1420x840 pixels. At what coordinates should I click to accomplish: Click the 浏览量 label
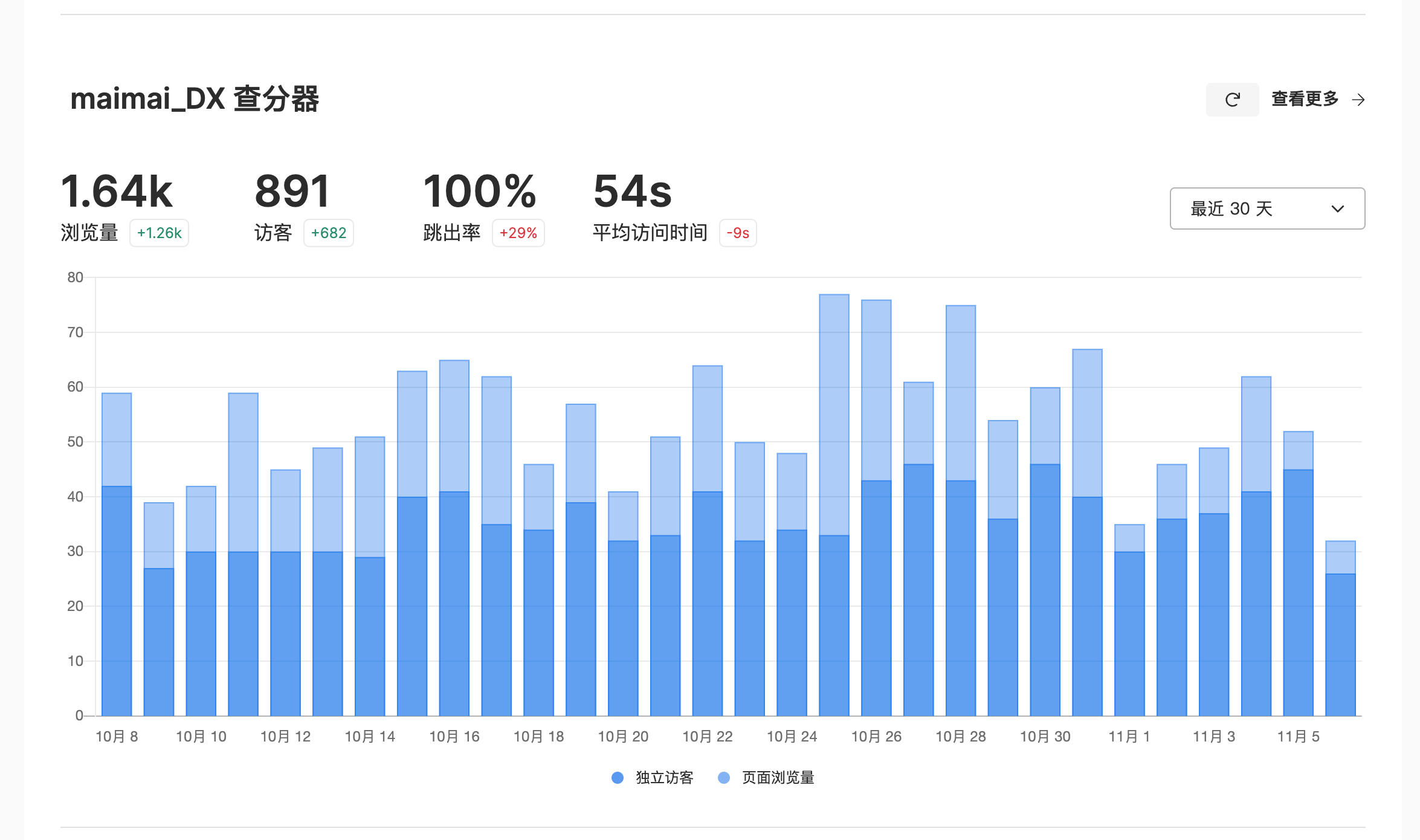[x=89, y=233]
